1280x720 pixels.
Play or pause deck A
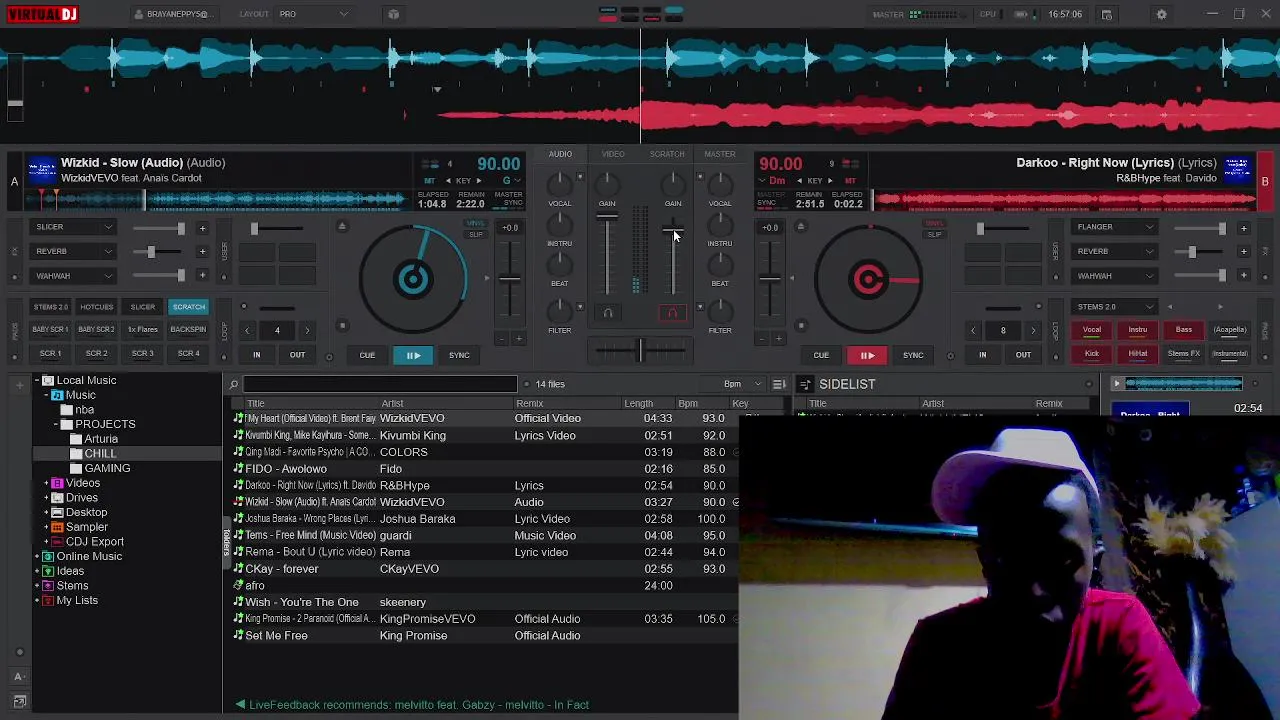pyautogui.click(x=413, y=355)
